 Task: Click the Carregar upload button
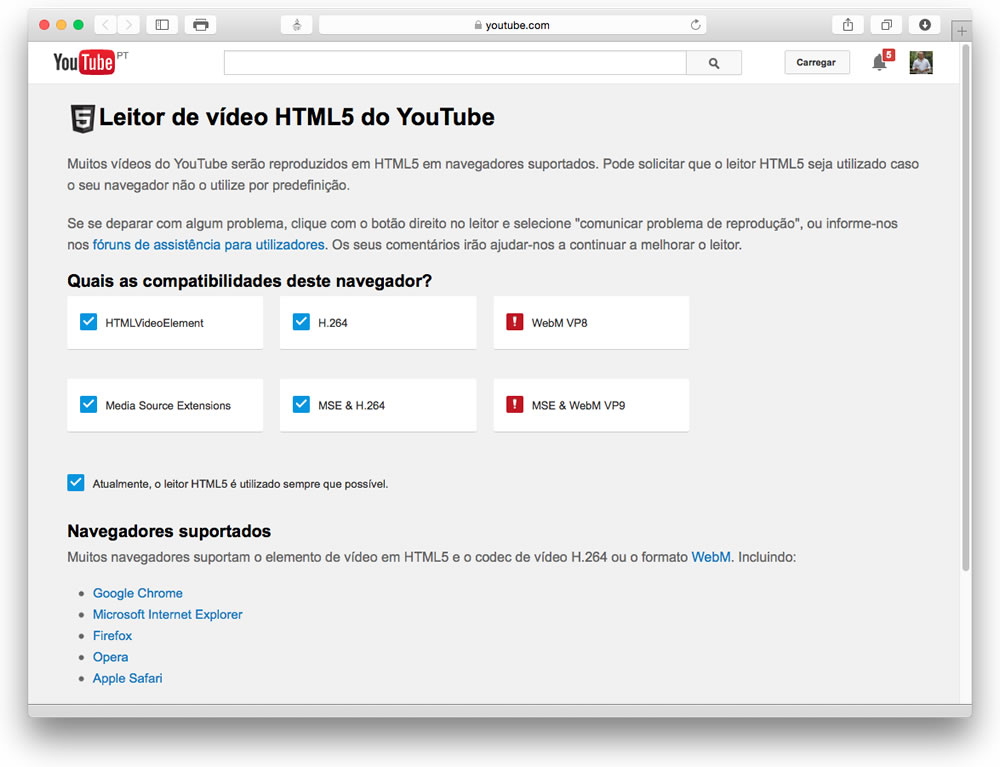pos(816,63)
